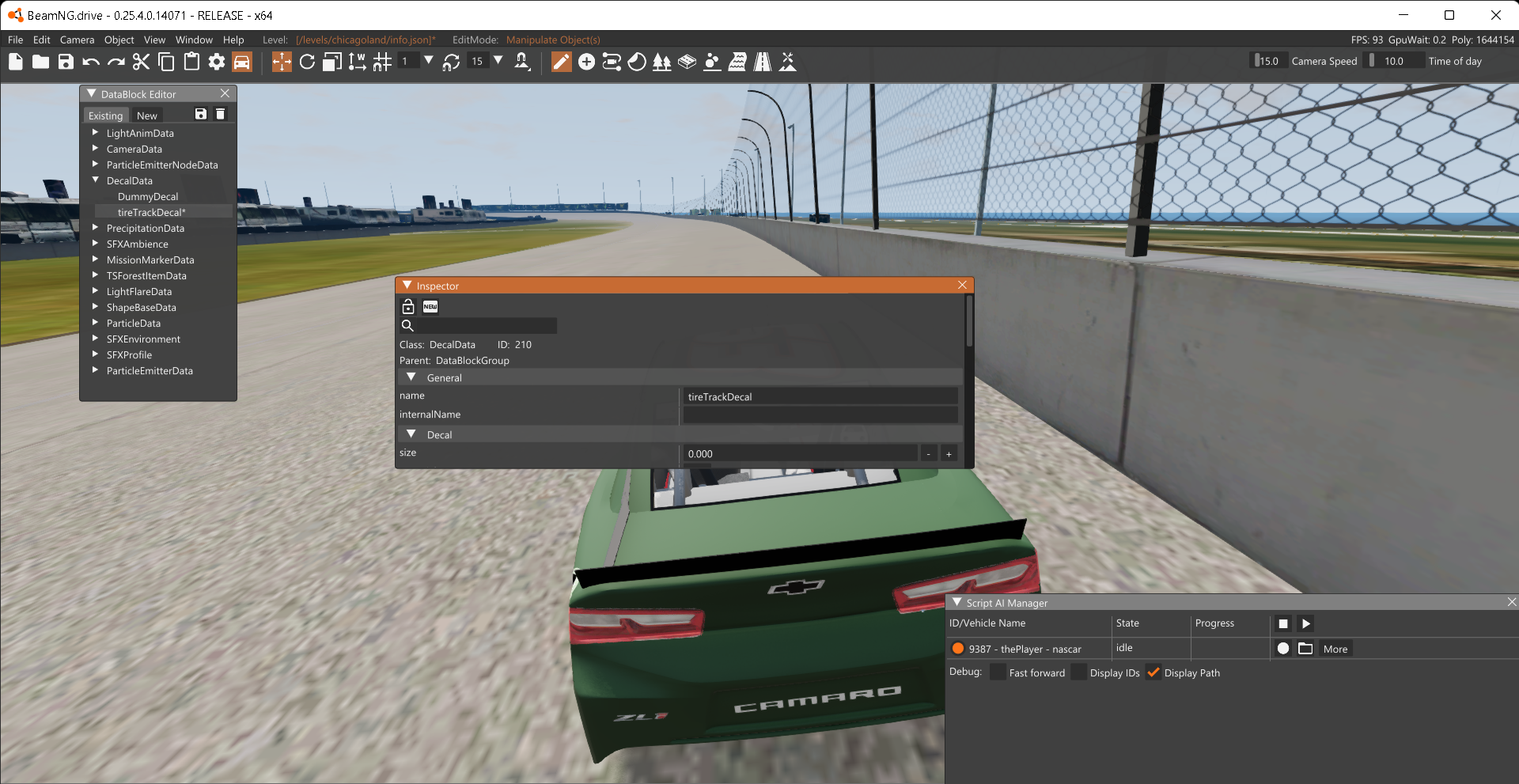The image size is (1519, 784).
Task: Save datablock in DataBlock Editor
Action: tap(201, 115)
